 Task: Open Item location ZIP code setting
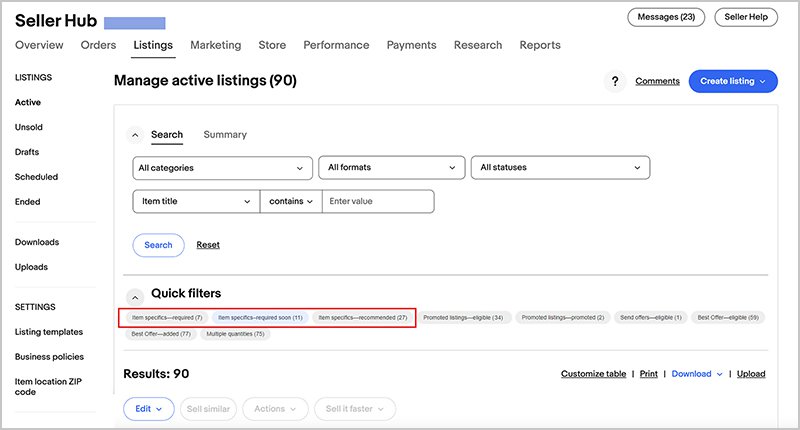click(x=48, y=387)
